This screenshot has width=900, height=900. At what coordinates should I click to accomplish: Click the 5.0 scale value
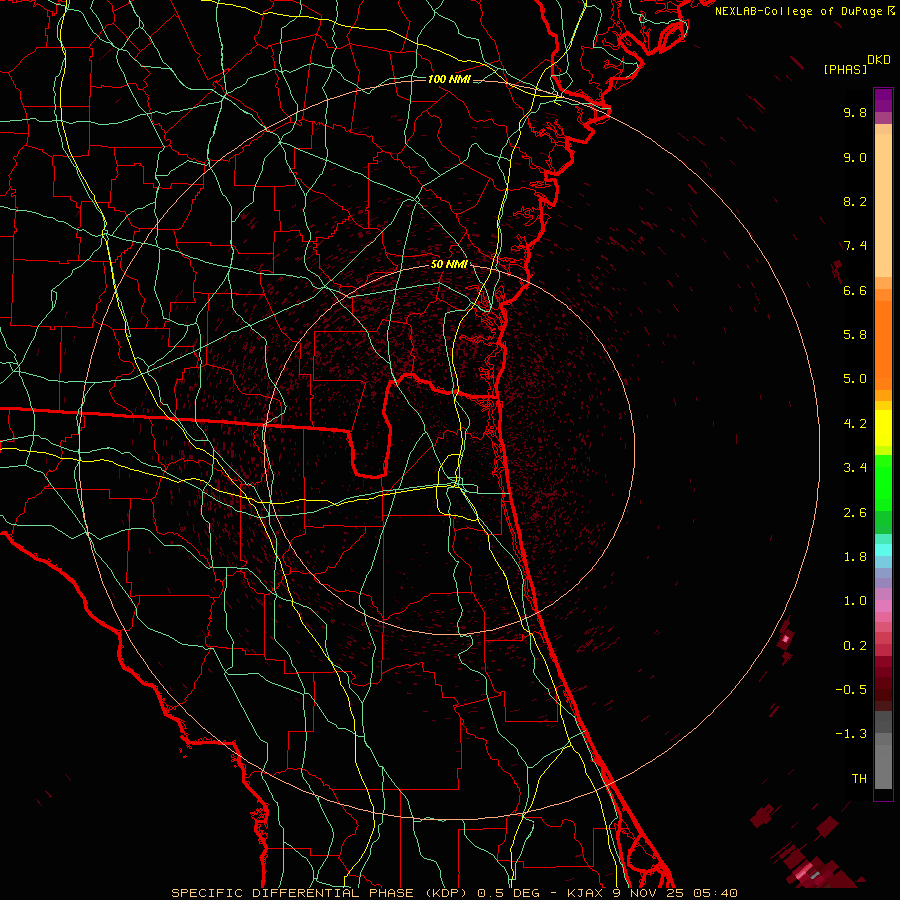pos(855,379)
